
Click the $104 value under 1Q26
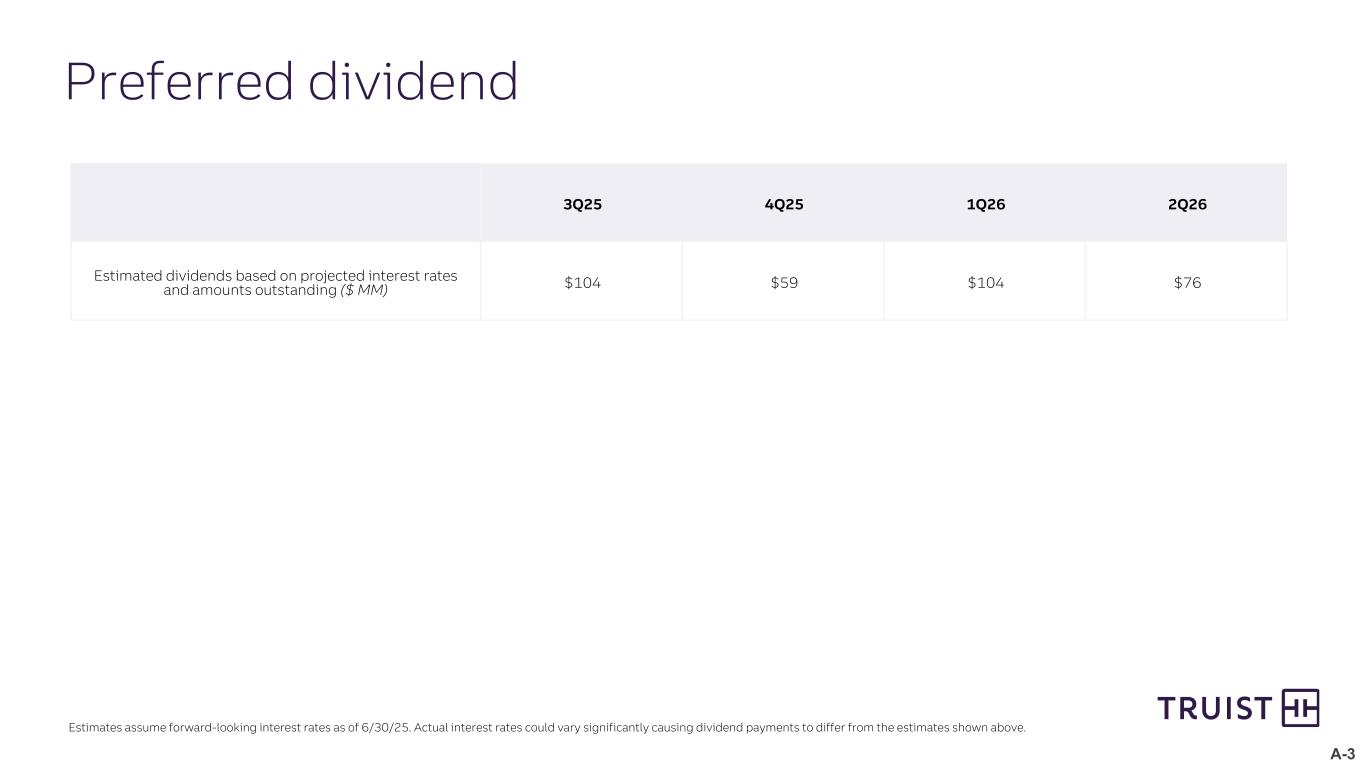985,283
